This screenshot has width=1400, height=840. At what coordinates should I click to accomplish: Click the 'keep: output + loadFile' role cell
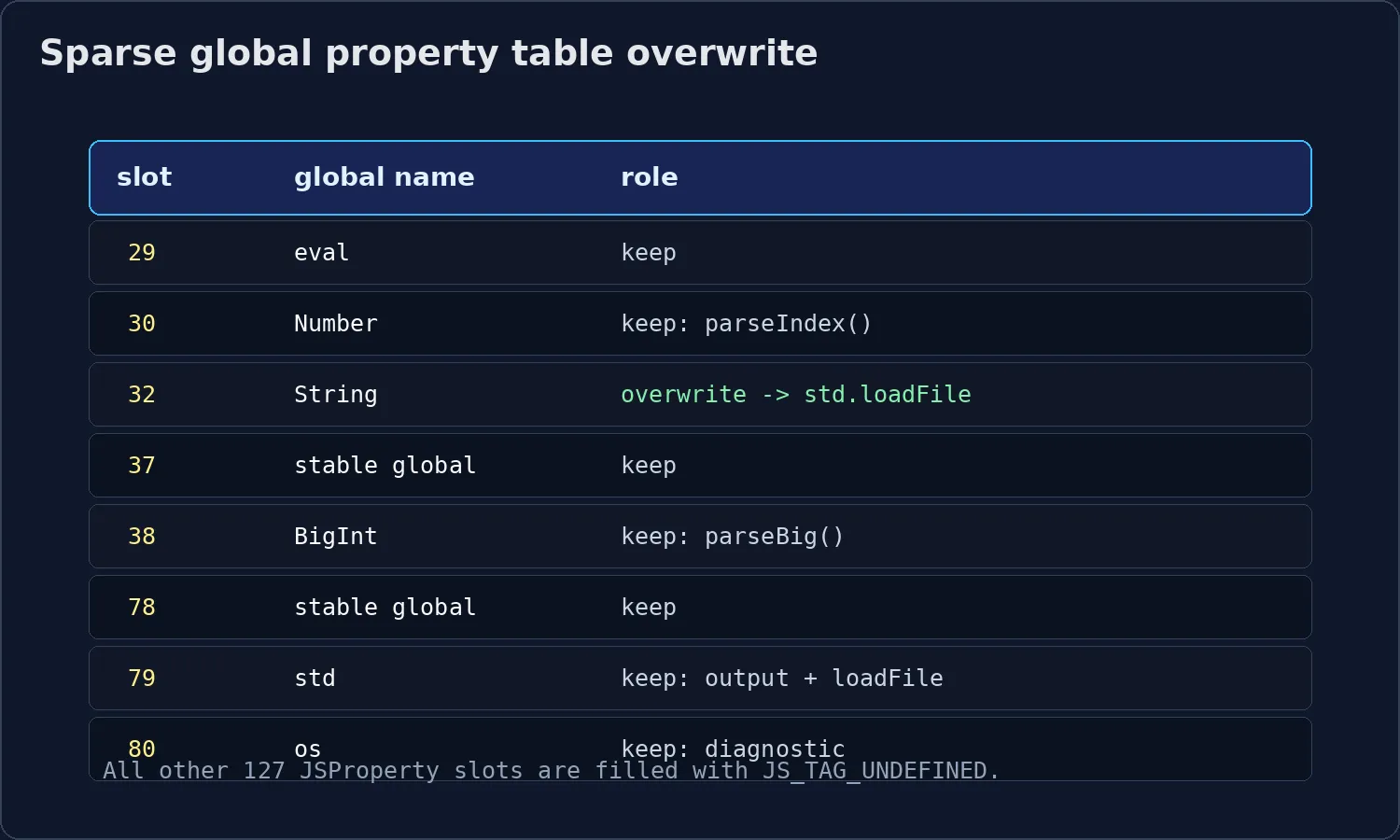(782, 679)
